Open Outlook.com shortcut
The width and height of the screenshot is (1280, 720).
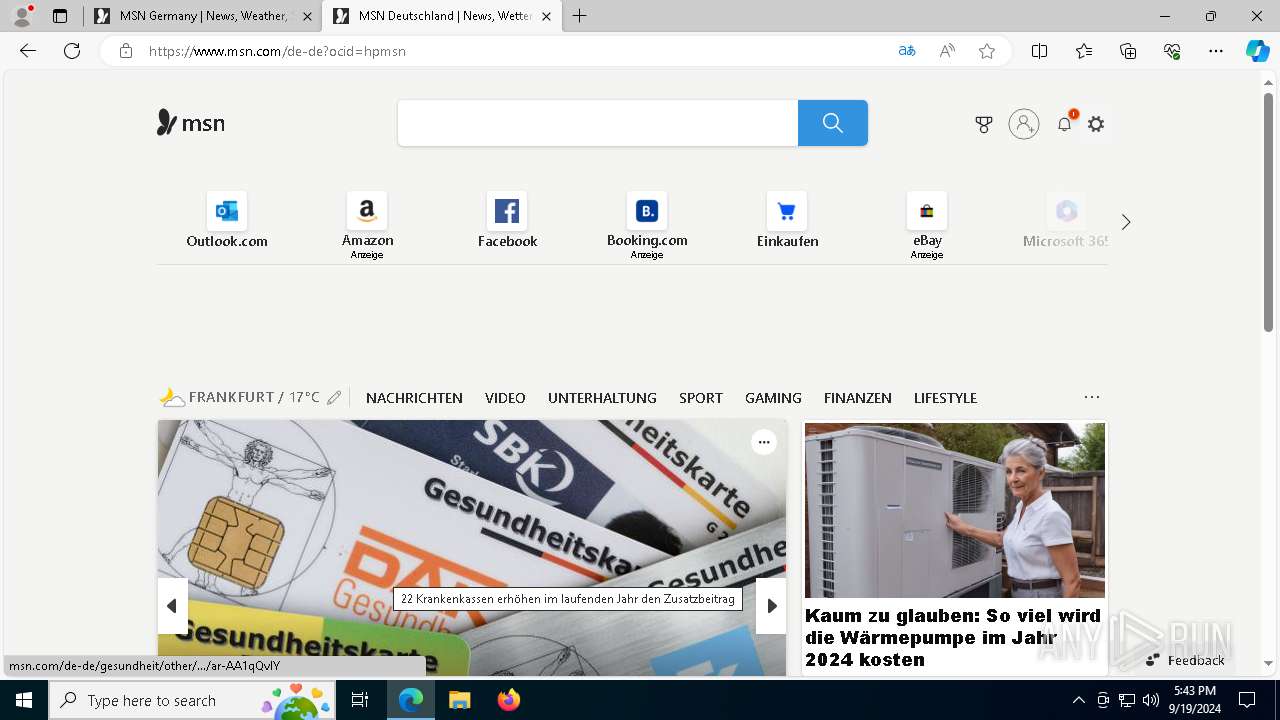pos(227,221)
